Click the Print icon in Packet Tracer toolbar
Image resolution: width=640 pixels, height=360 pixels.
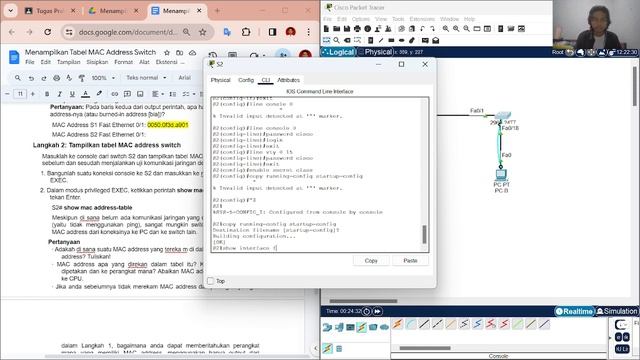click(357, 29)
